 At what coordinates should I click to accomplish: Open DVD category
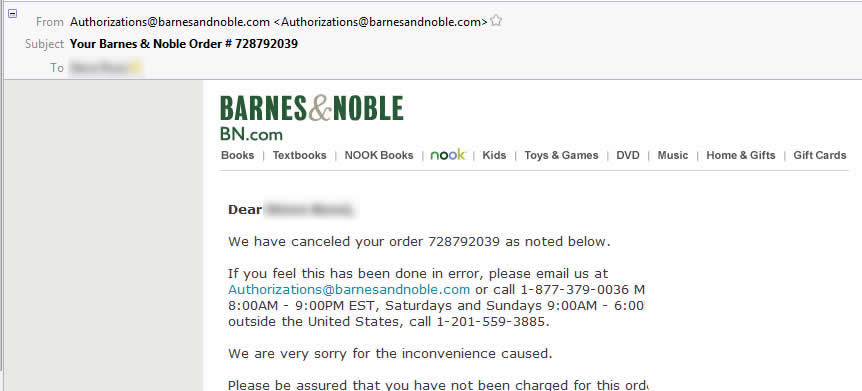(628, 155)
